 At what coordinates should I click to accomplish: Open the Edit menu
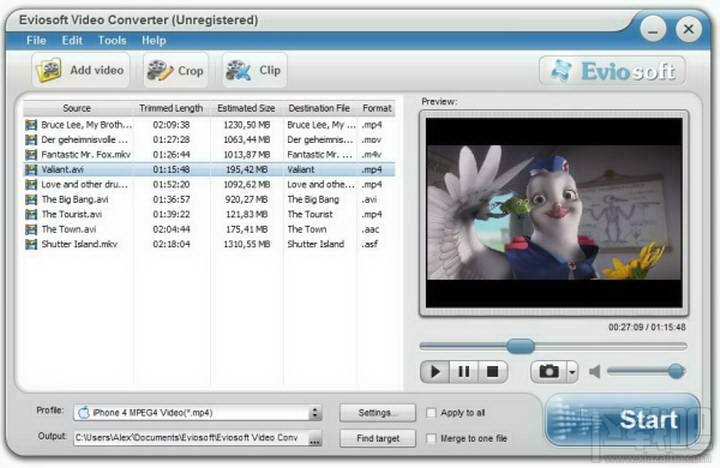pyautogui.click(x=72, y=40)
